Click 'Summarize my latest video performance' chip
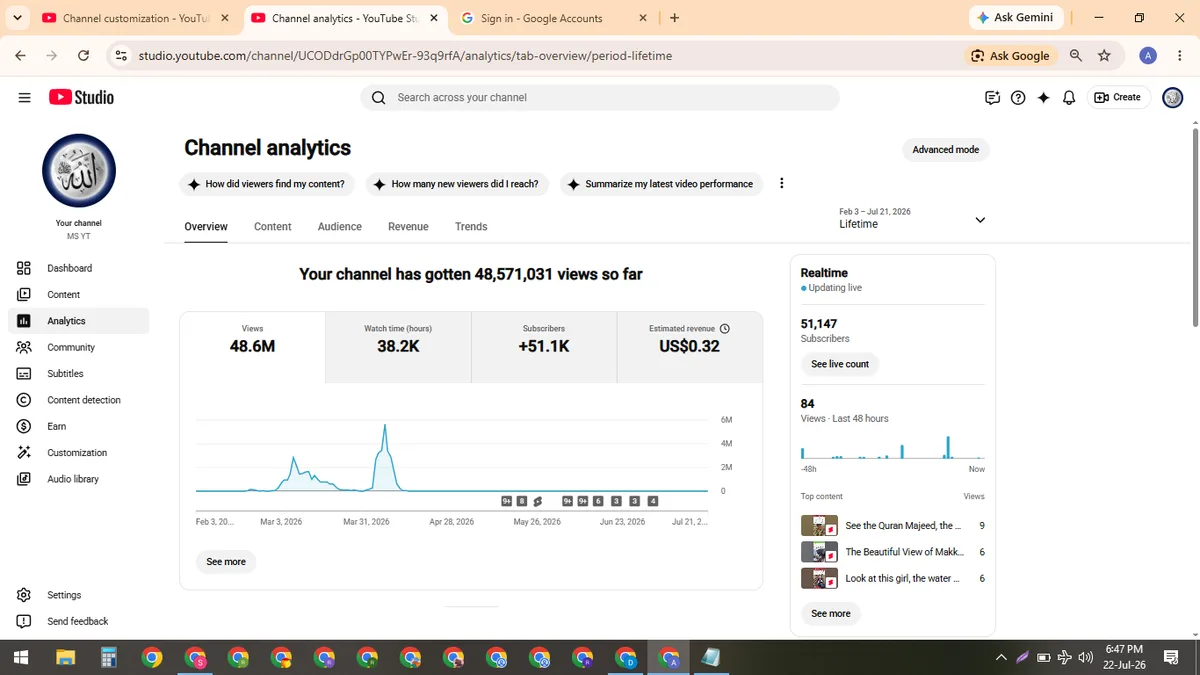 (660, 184)
